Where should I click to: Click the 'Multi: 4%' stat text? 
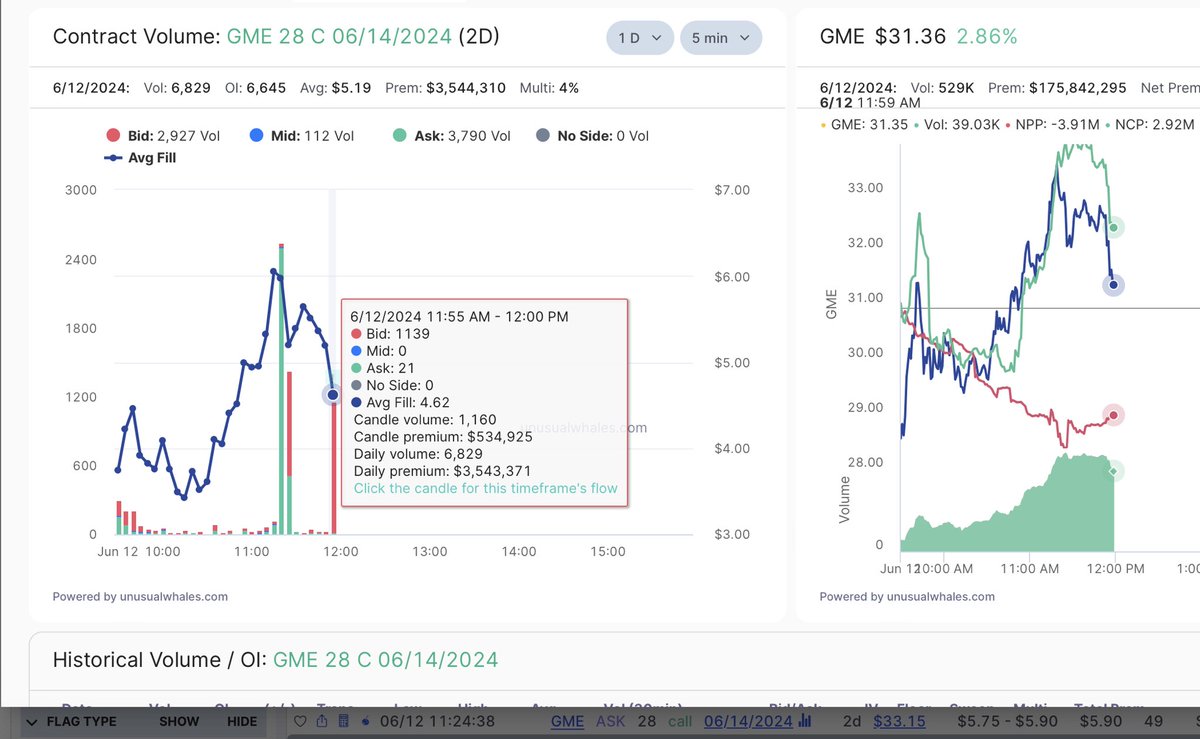click(x=549, y=88)
